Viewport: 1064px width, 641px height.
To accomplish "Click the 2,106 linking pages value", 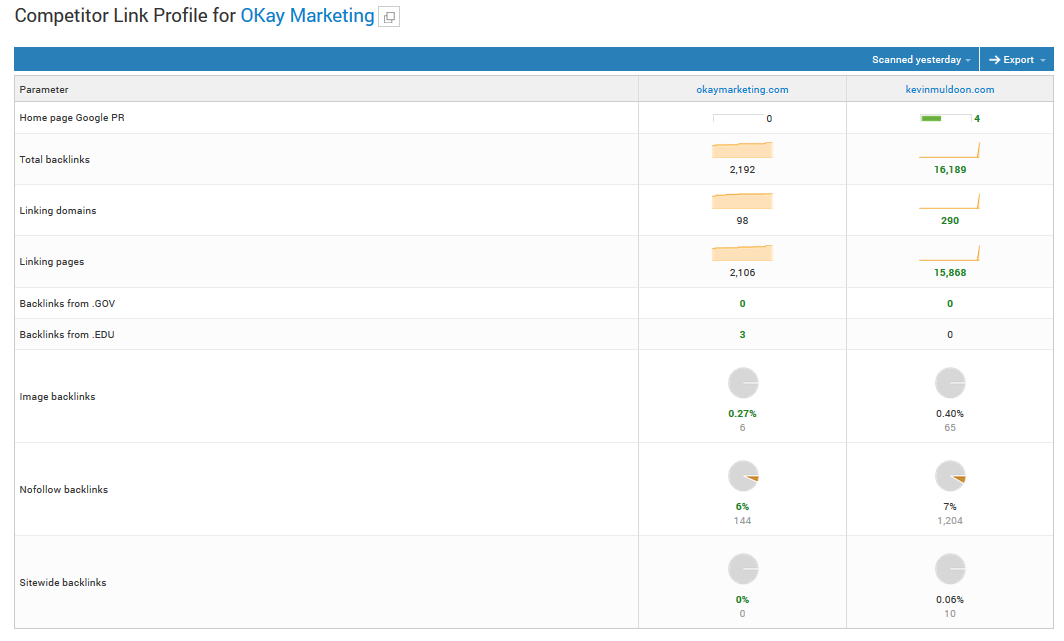I will pyautogui.click(x=742, y=273).
